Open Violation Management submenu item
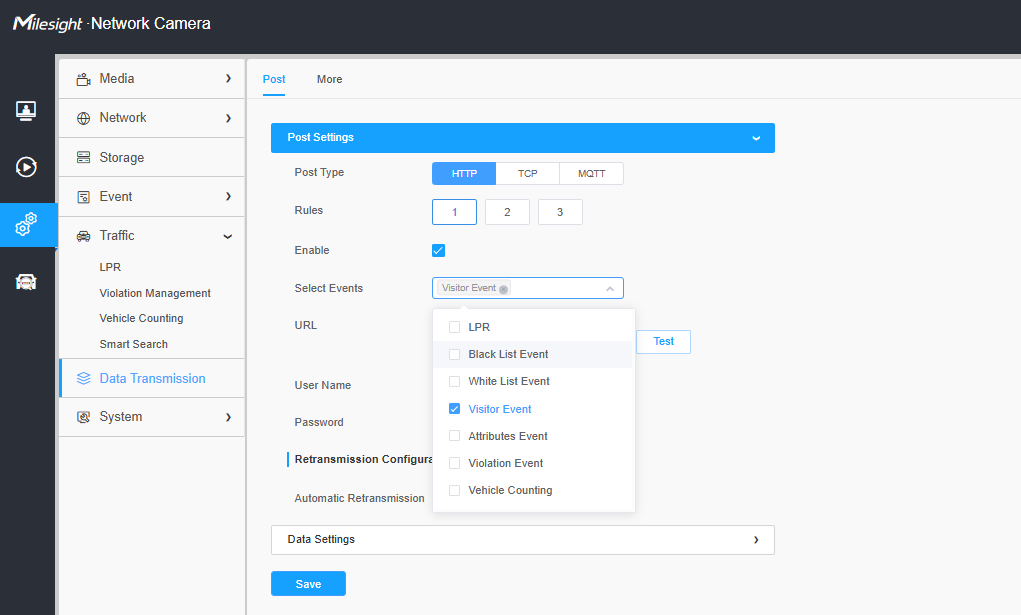 pyautogui.click(x=155, y=293)
